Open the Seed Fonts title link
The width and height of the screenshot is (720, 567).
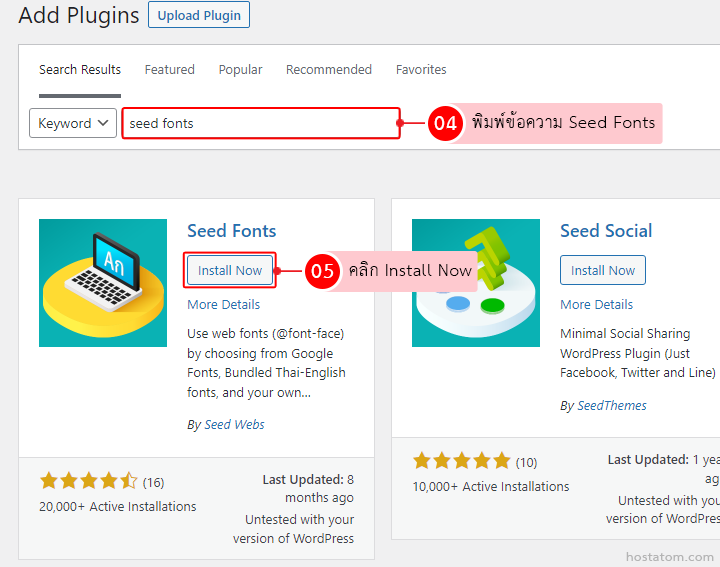pos(231,231)
